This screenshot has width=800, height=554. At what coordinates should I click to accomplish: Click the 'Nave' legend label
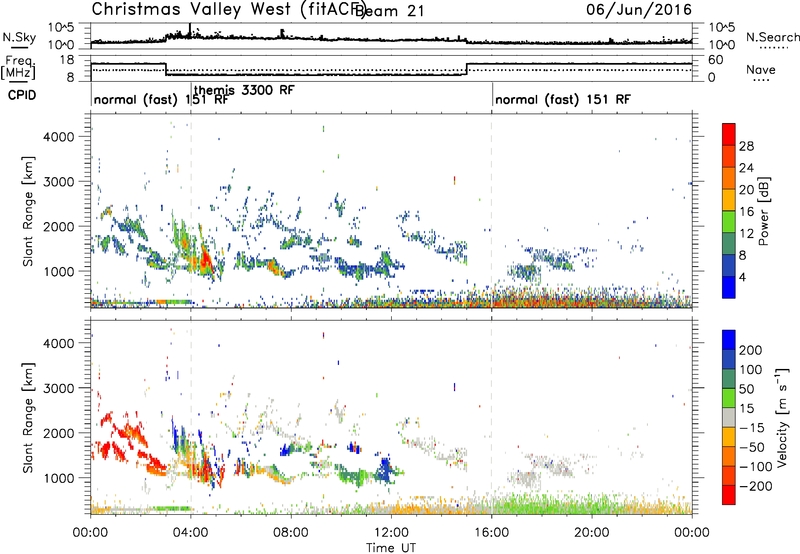(761, 70)
